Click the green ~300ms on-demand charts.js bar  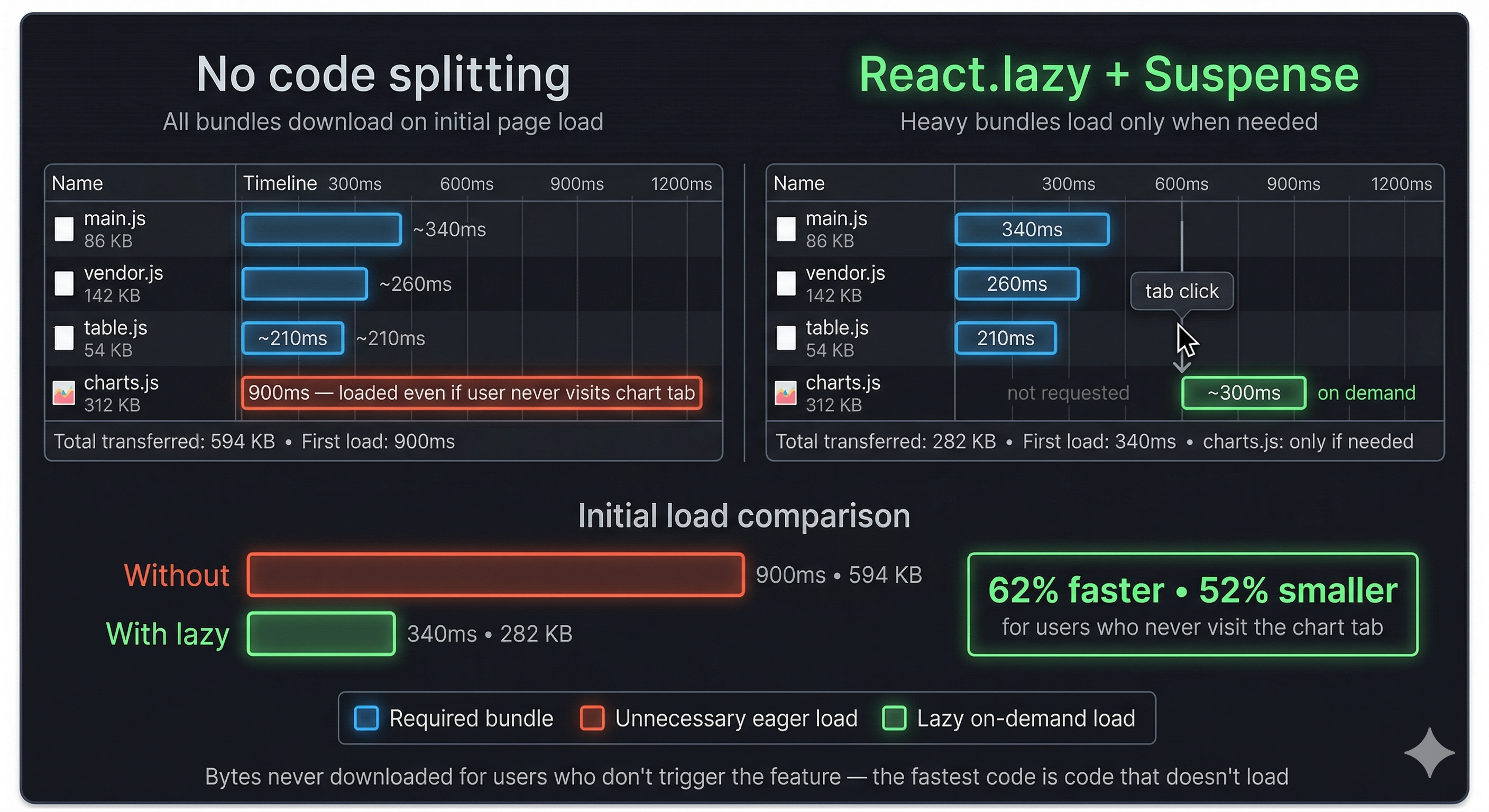pyautogui.click(x=1244, y=393)
